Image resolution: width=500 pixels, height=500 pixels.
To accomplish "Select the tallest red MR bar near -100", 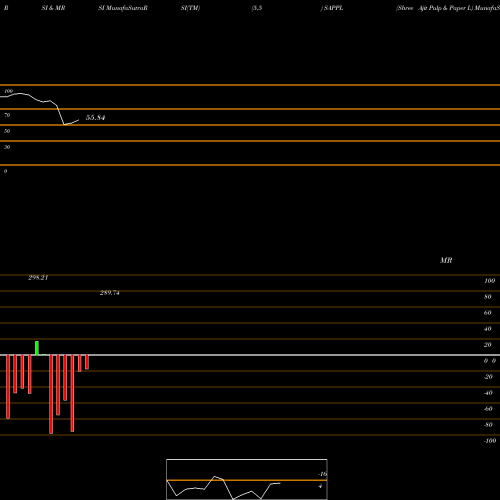I will click(51, 394).
